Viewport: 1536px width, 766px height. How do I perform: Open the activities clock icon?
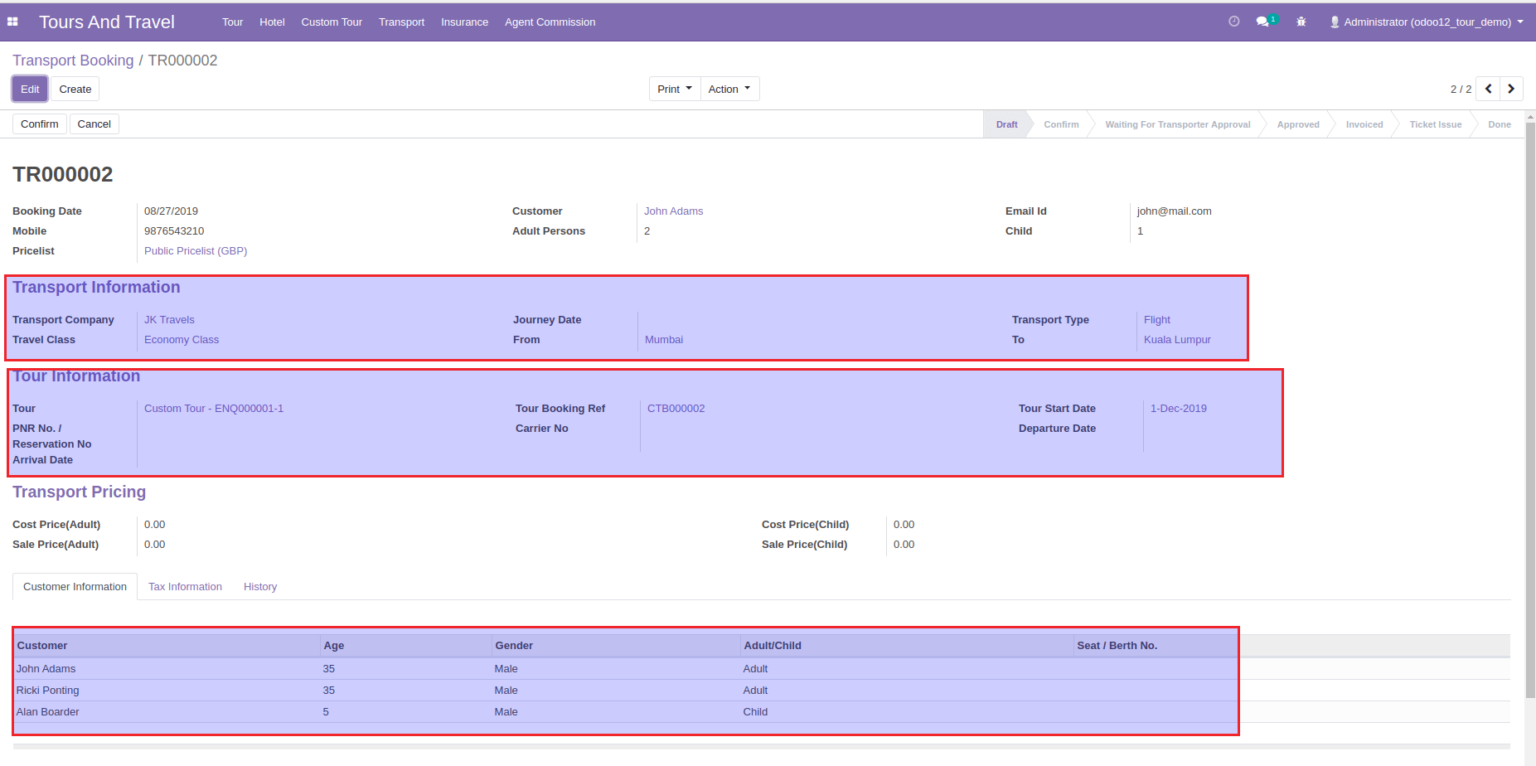[1233, 21]
